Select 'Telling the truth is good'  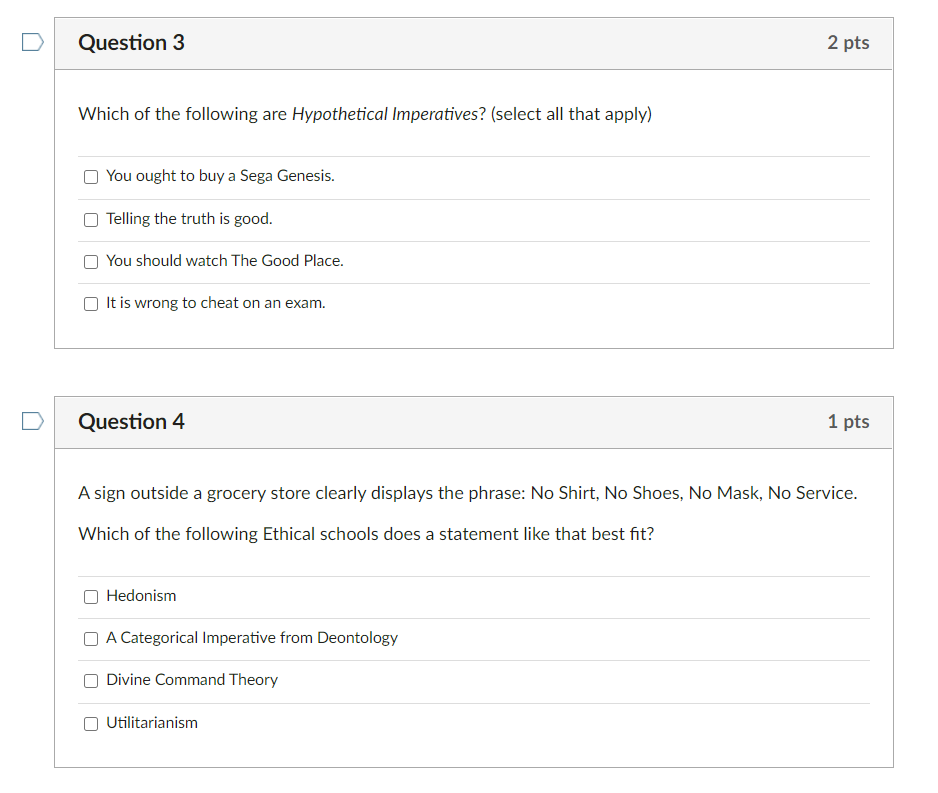pyautogui.click(x=90, y=219)
